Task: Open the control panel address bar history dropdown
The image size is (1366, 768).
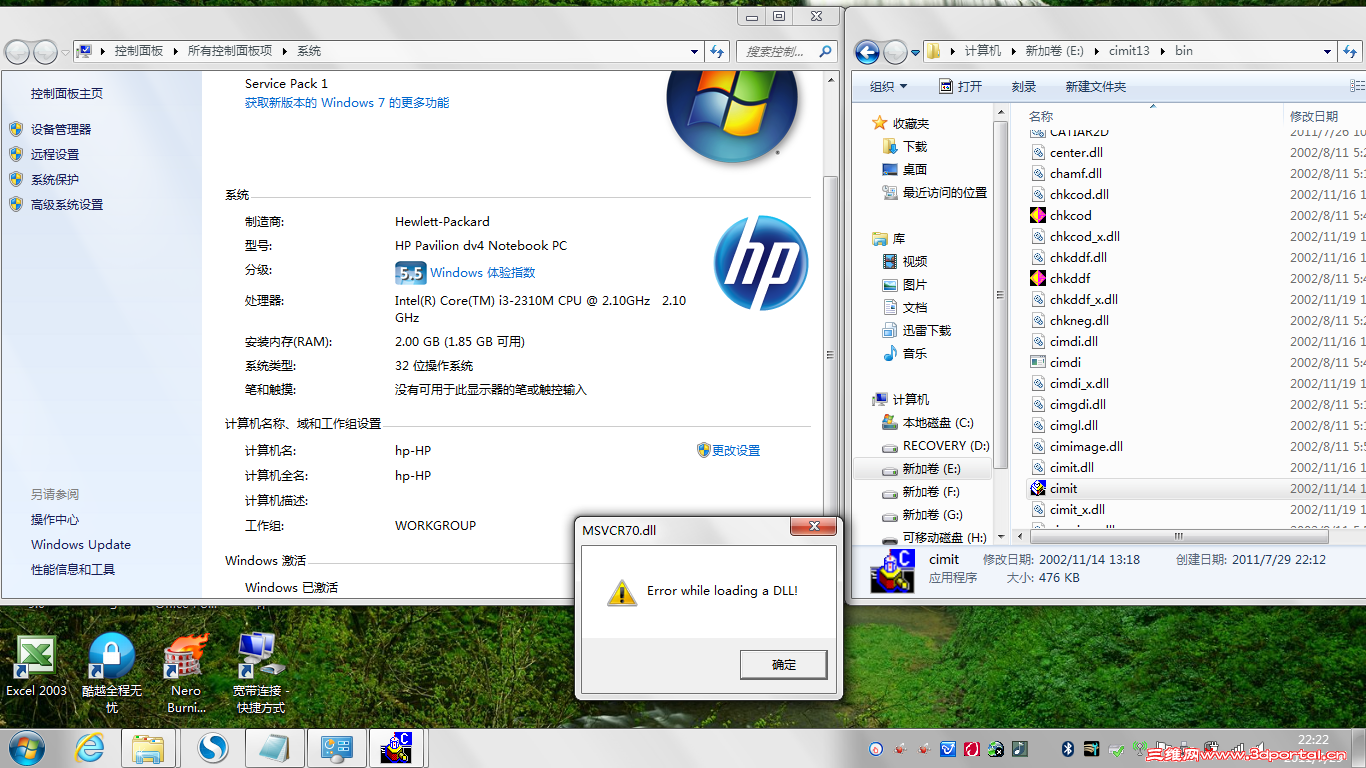Action: point(695,51)
